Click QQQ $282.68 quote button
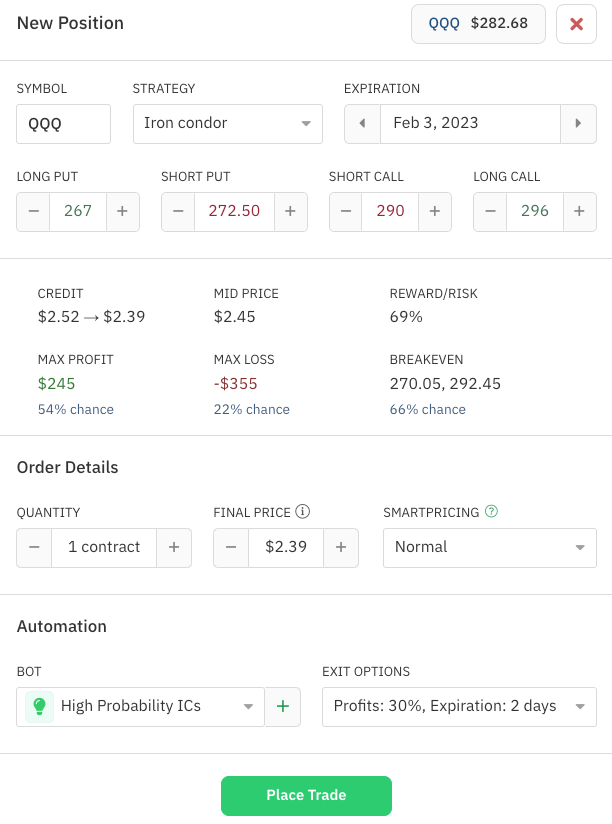Screen dimensions: 612x824 coord(478,24)
